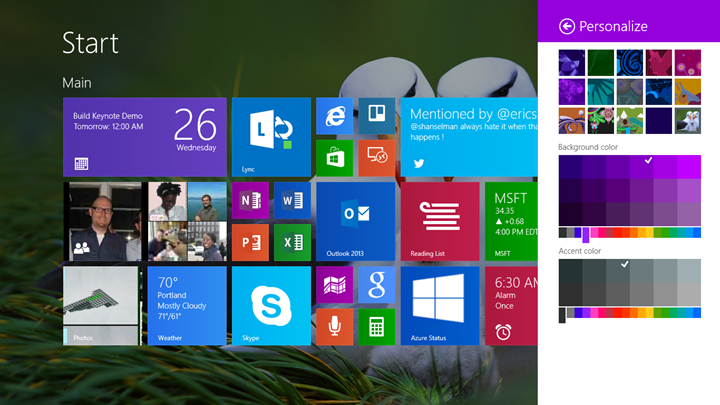The image size is (720, 405).
Task: Choose the checked purple background color swatch
Action: tap(641, 167)
